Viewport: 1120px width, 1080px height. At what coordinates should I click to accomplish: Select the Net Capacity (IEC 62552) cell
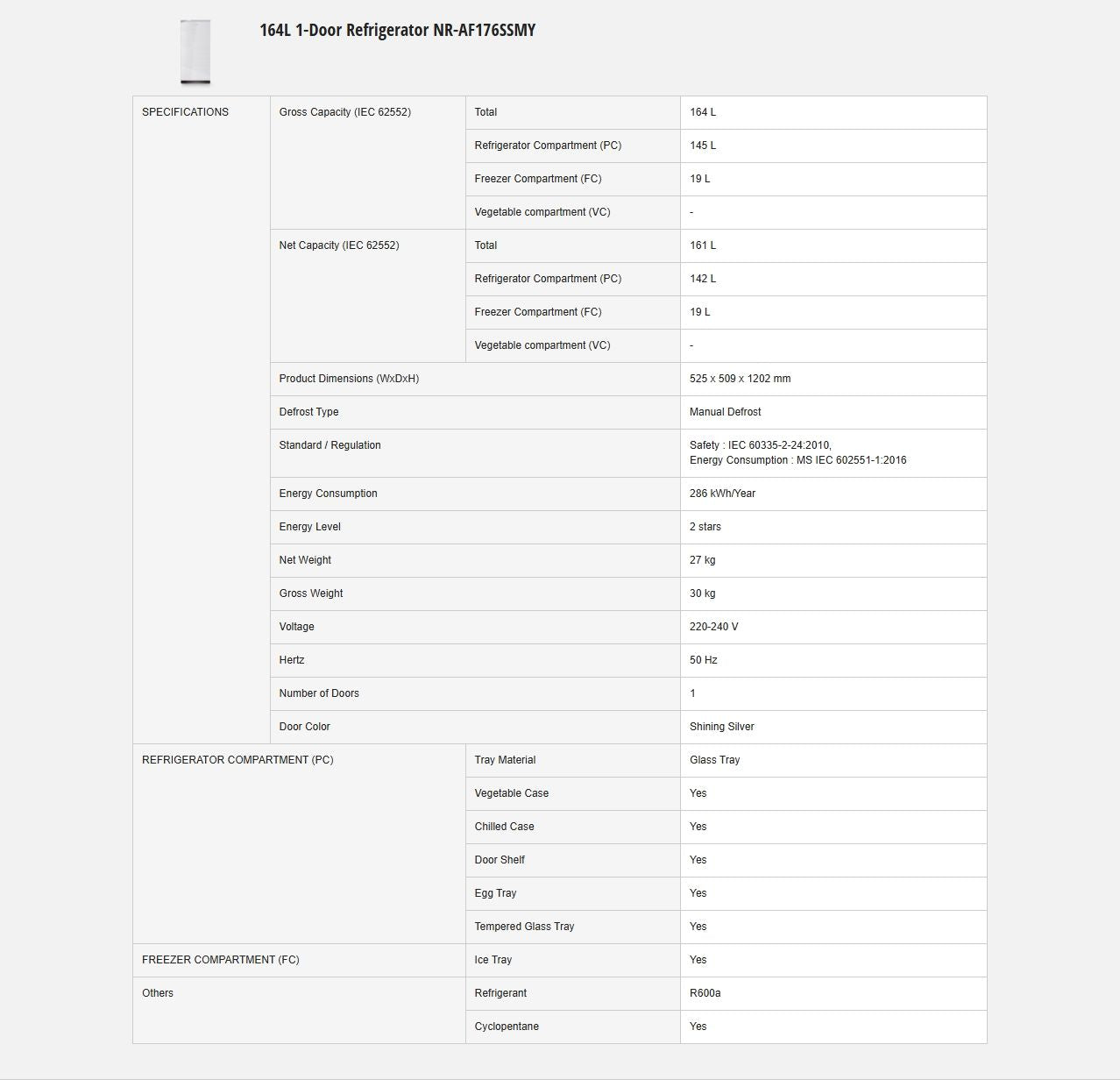click(x=338, y=245)
